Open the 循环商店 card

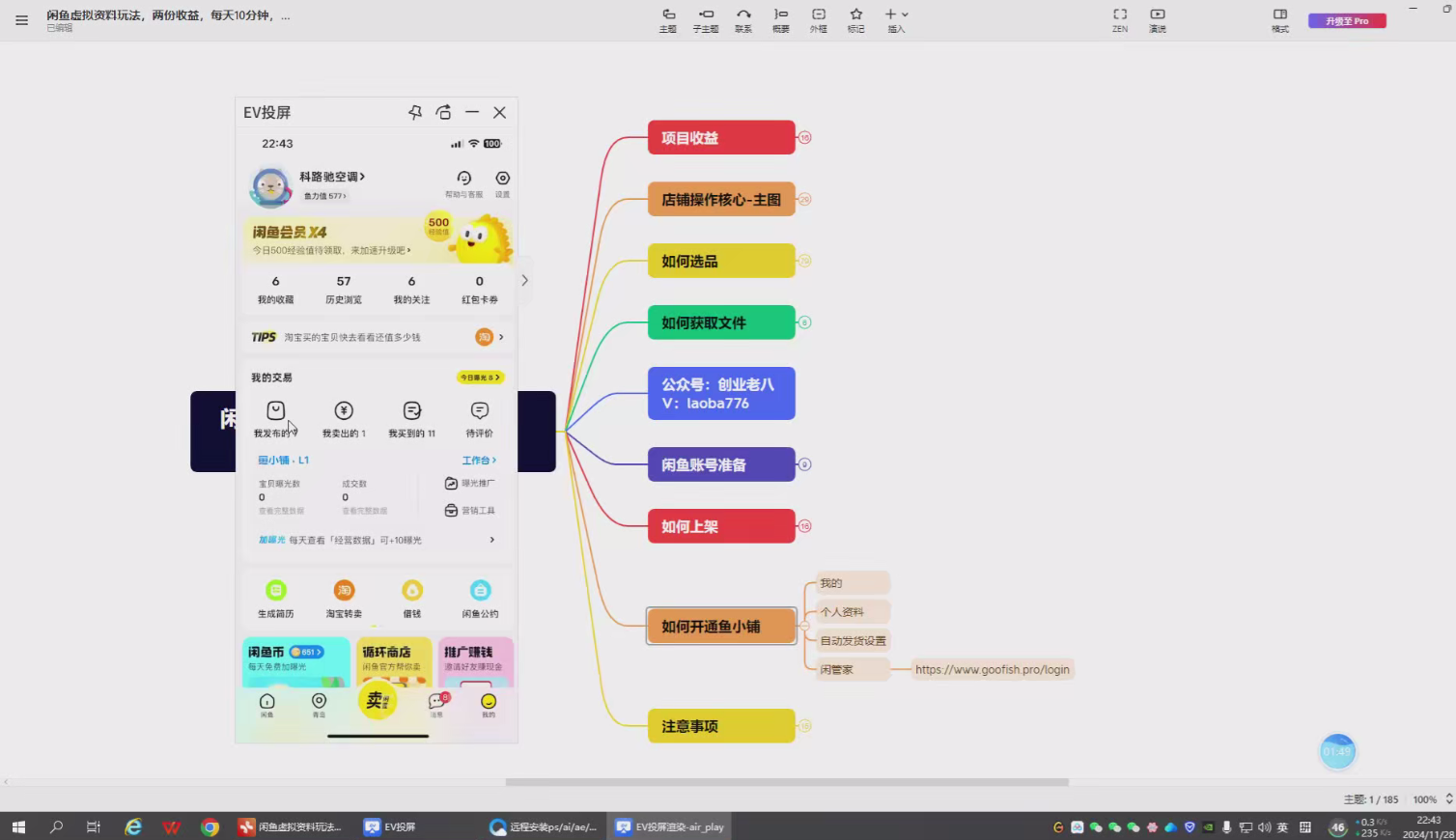(x=394, y=661)
